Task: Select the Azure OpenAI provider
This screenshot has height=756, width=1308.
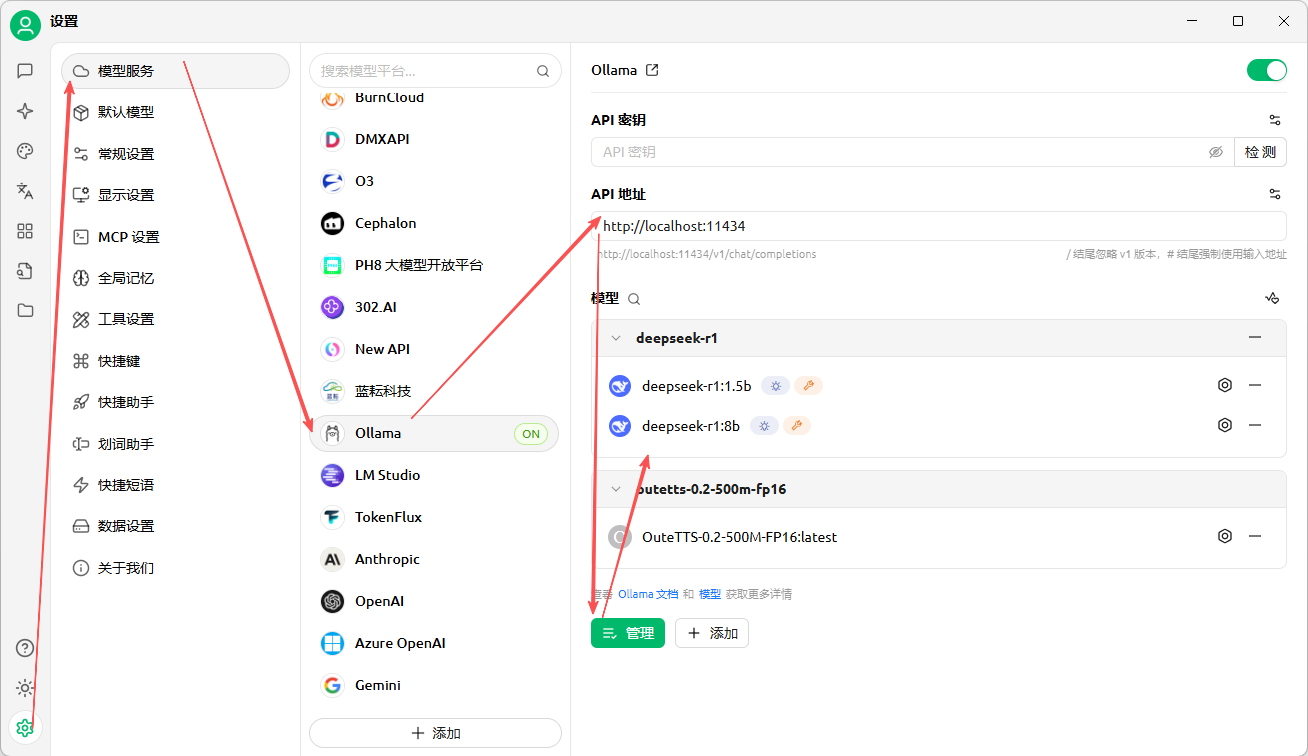Action: click(x=435, y=643)
